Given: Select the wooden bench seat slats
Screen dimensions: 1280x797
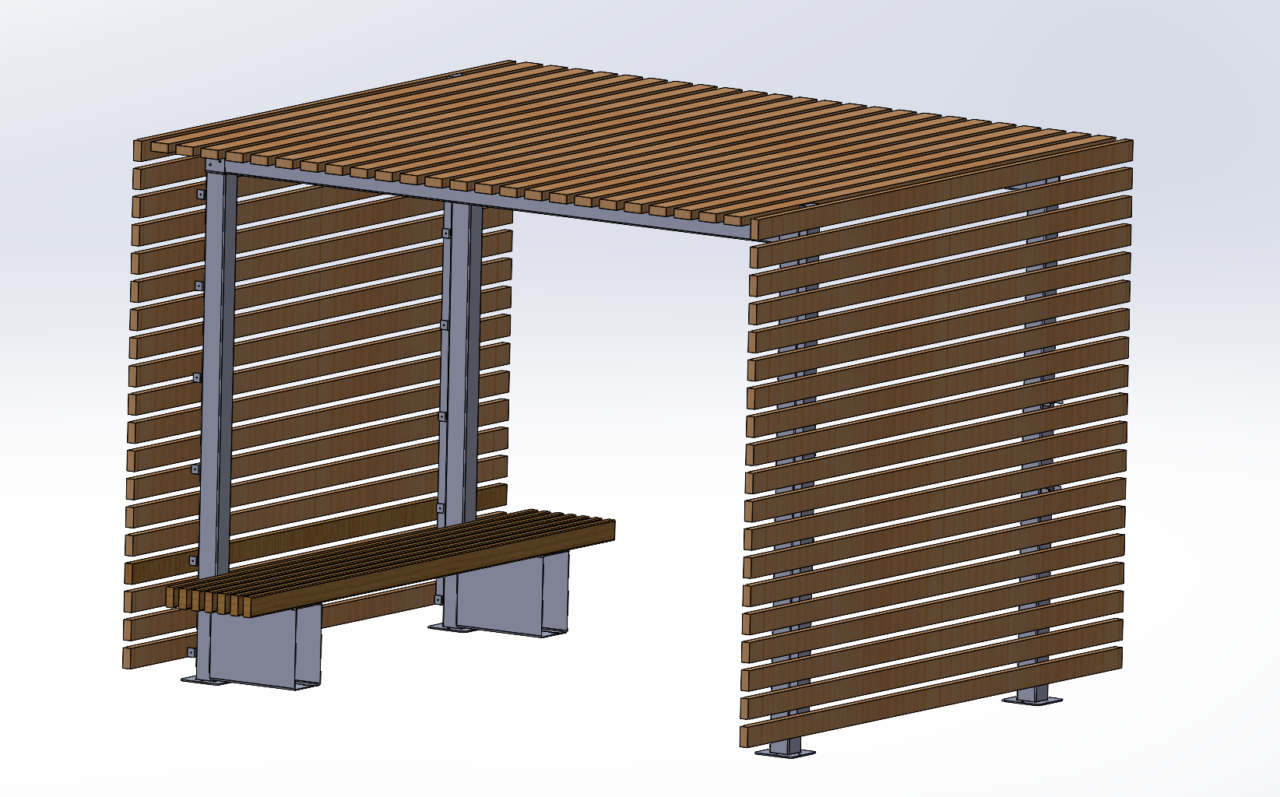Looking at the screenshot, I should point(392,562).
